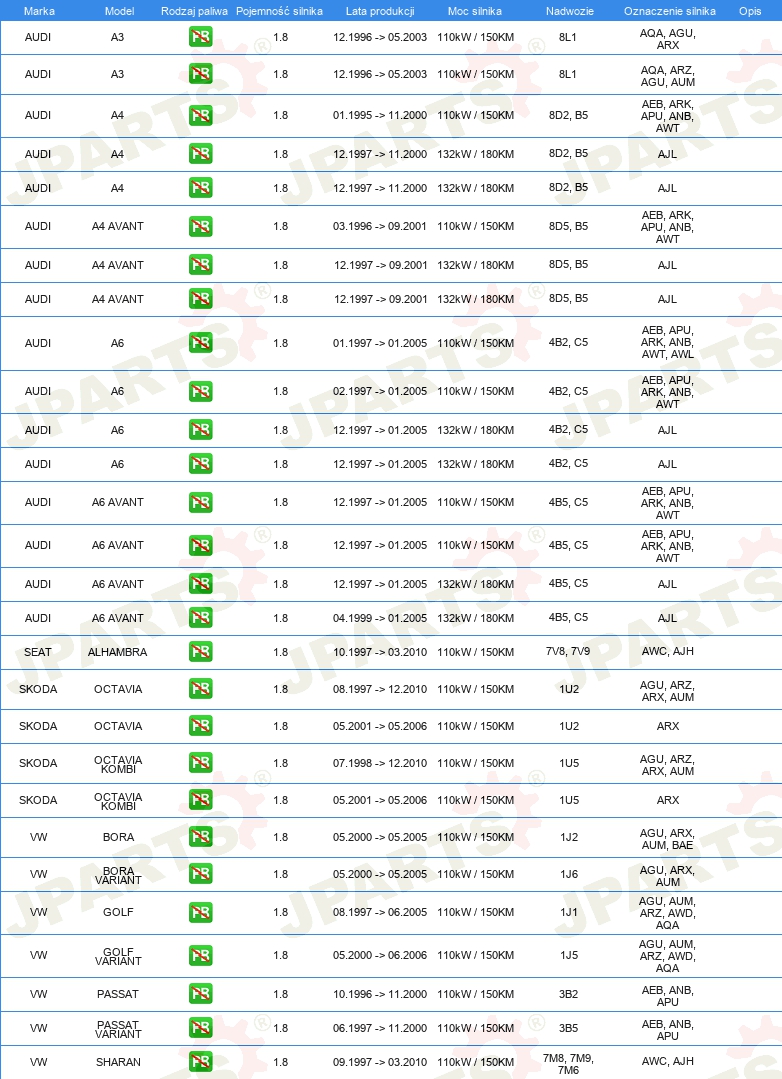
Task: Select date range '08.1997 -> 06.2005'
Action: point(380,912)
